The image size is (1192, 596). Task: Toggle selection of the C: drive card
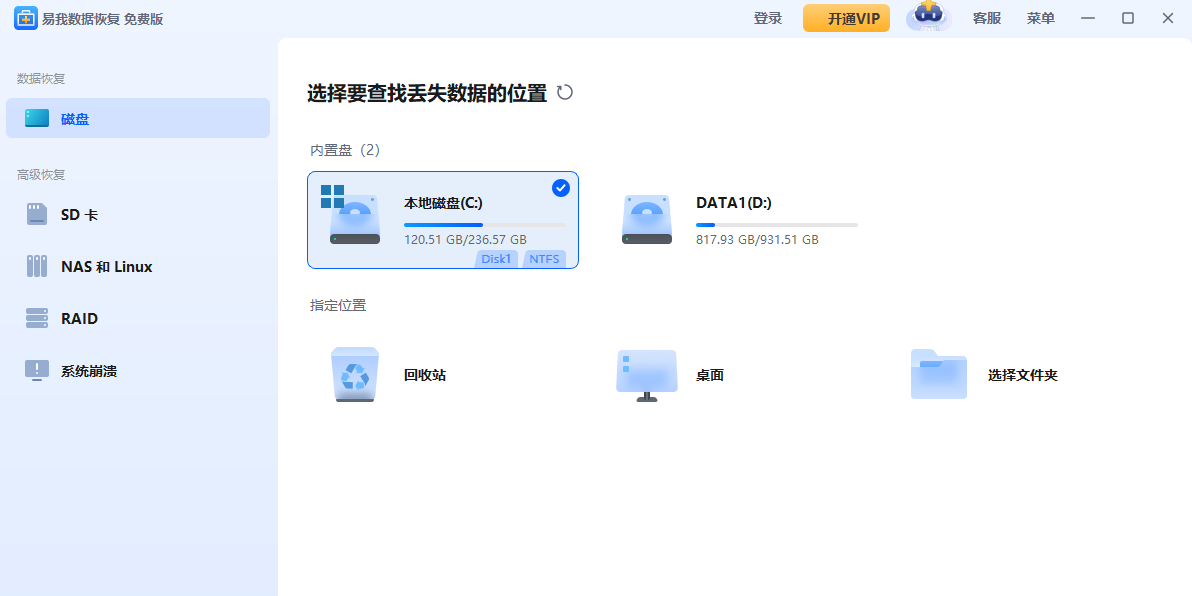pos(443,220)
